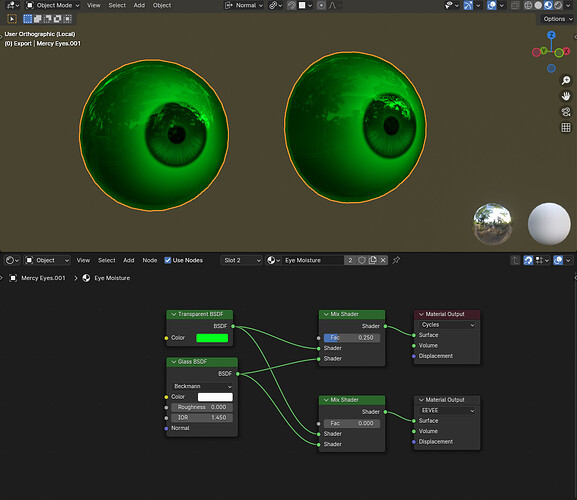Screen dimensions: 577x500
Task: Open the viewport View menu
Action: pos(94,5)
